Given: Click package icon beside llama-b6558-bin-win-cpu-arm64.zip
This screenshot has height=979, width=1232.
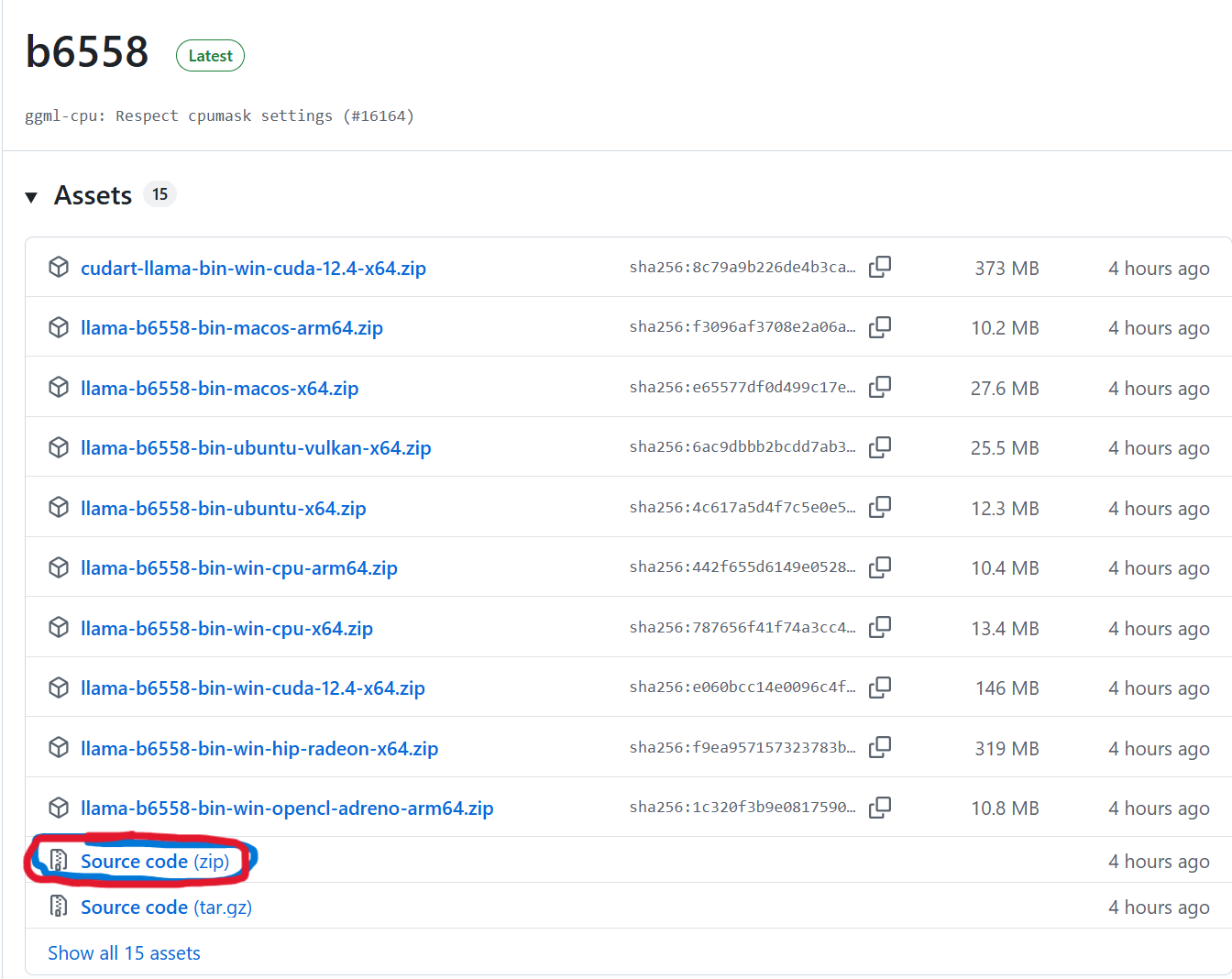Looking at the screenshot, I should (59, 567).
